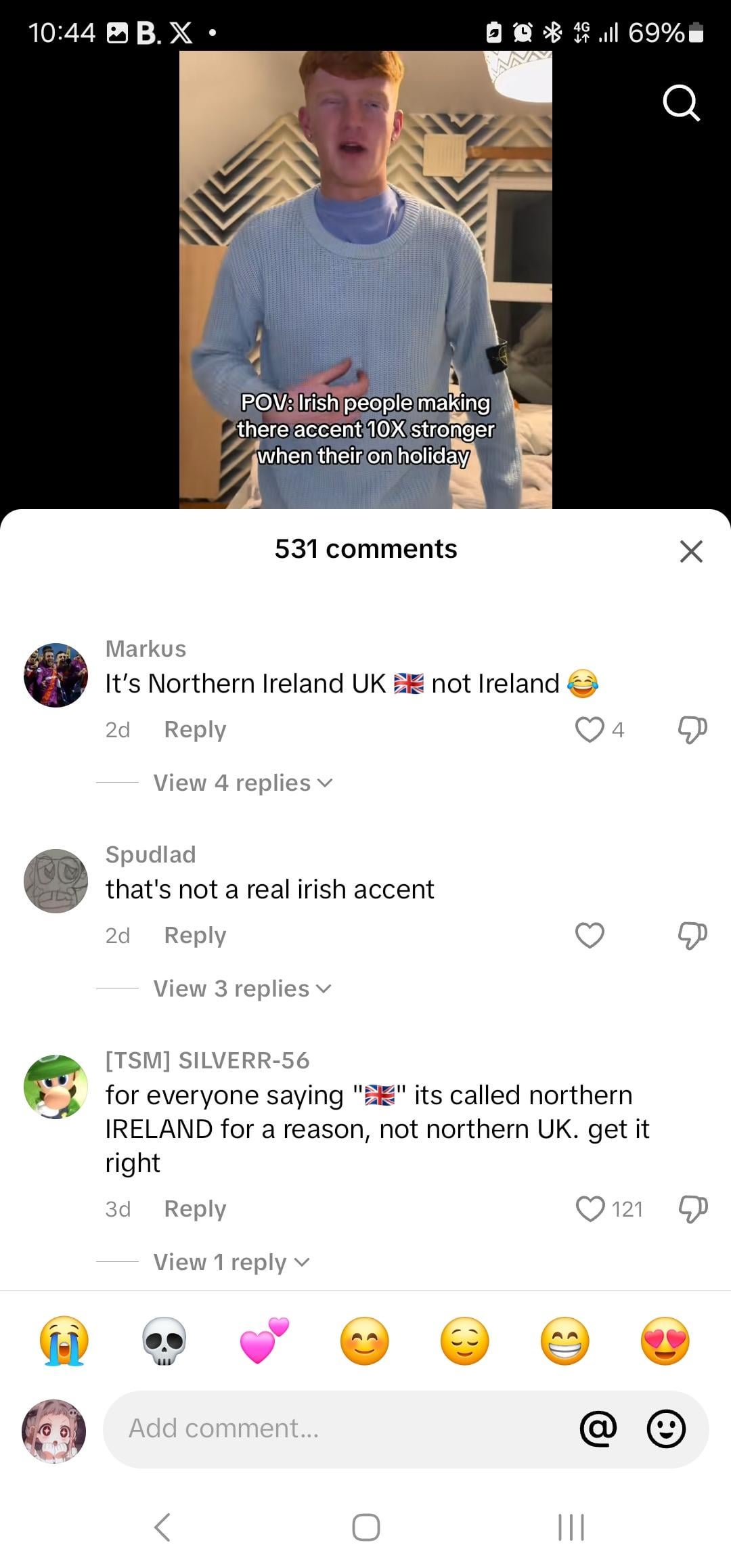
Task: Tap the search magnifier icon
Action: (681, 103)
